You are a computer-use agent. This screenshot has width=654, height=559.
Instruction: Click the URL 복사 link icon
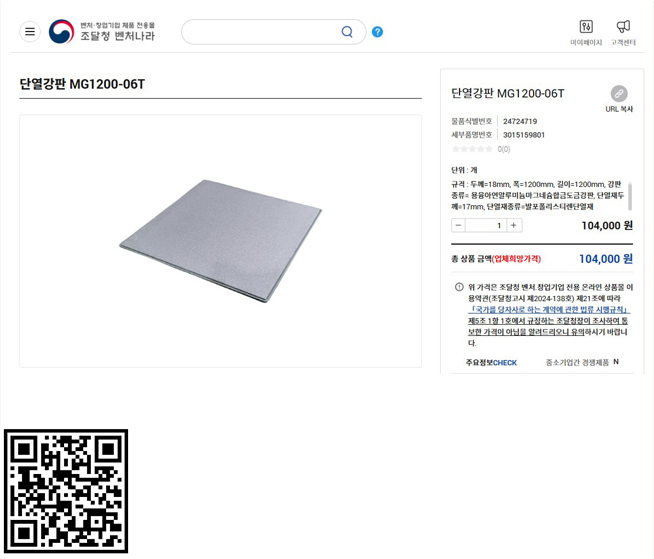pyautogui.click(x=619, y=93)
